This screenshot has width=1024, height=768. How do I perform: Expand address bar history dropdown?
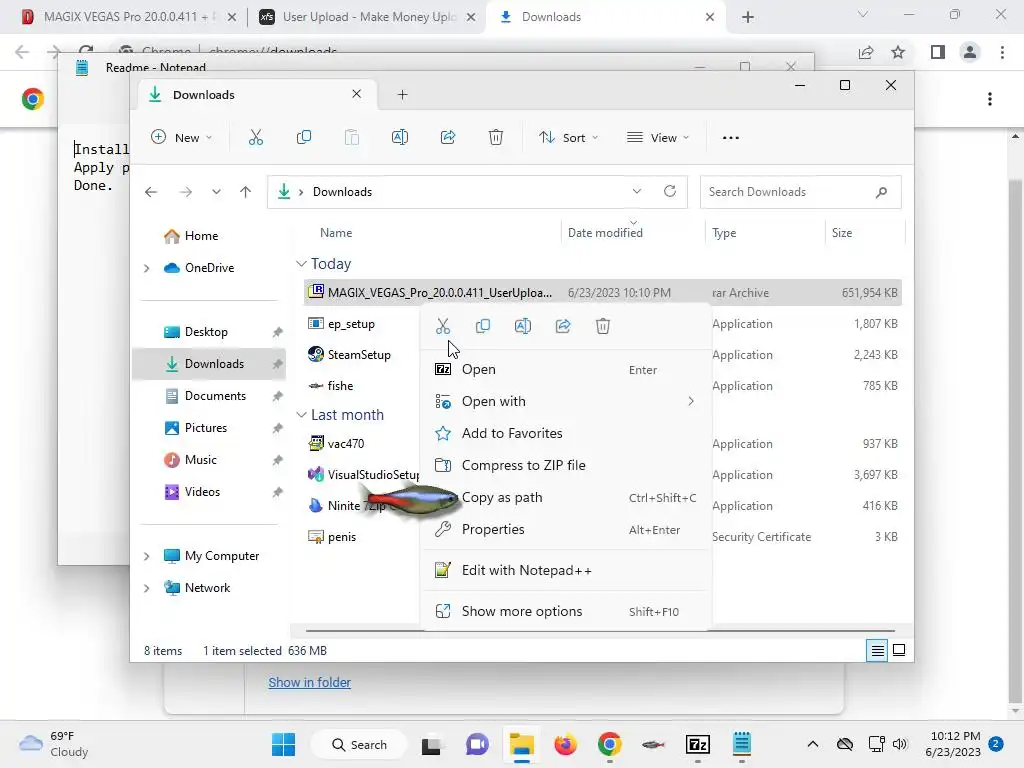pyautogui.click(x=637, y=191)
